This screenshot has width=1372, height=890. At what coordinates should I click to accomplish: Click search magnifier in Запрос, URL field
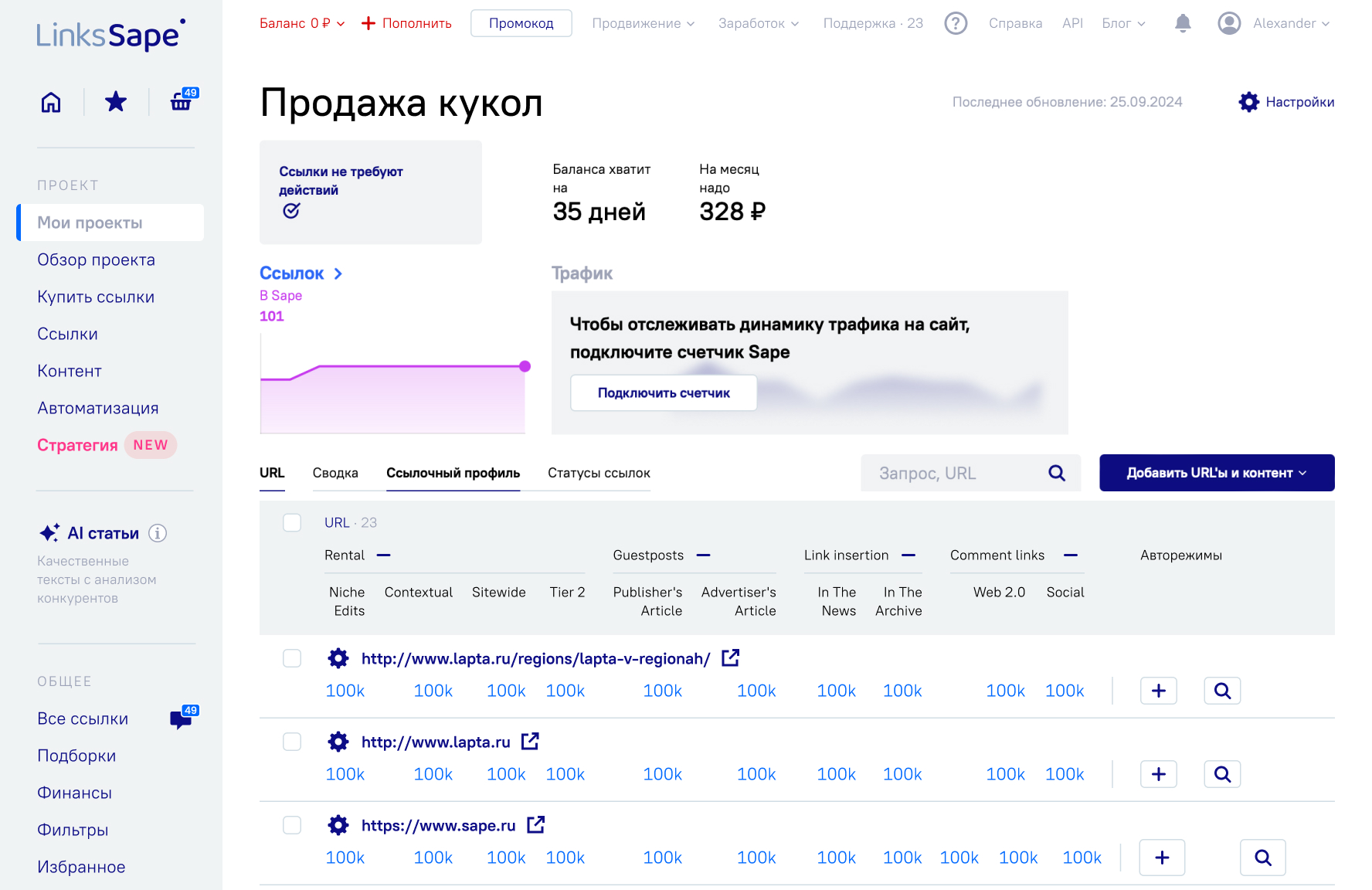point(1057,473)
